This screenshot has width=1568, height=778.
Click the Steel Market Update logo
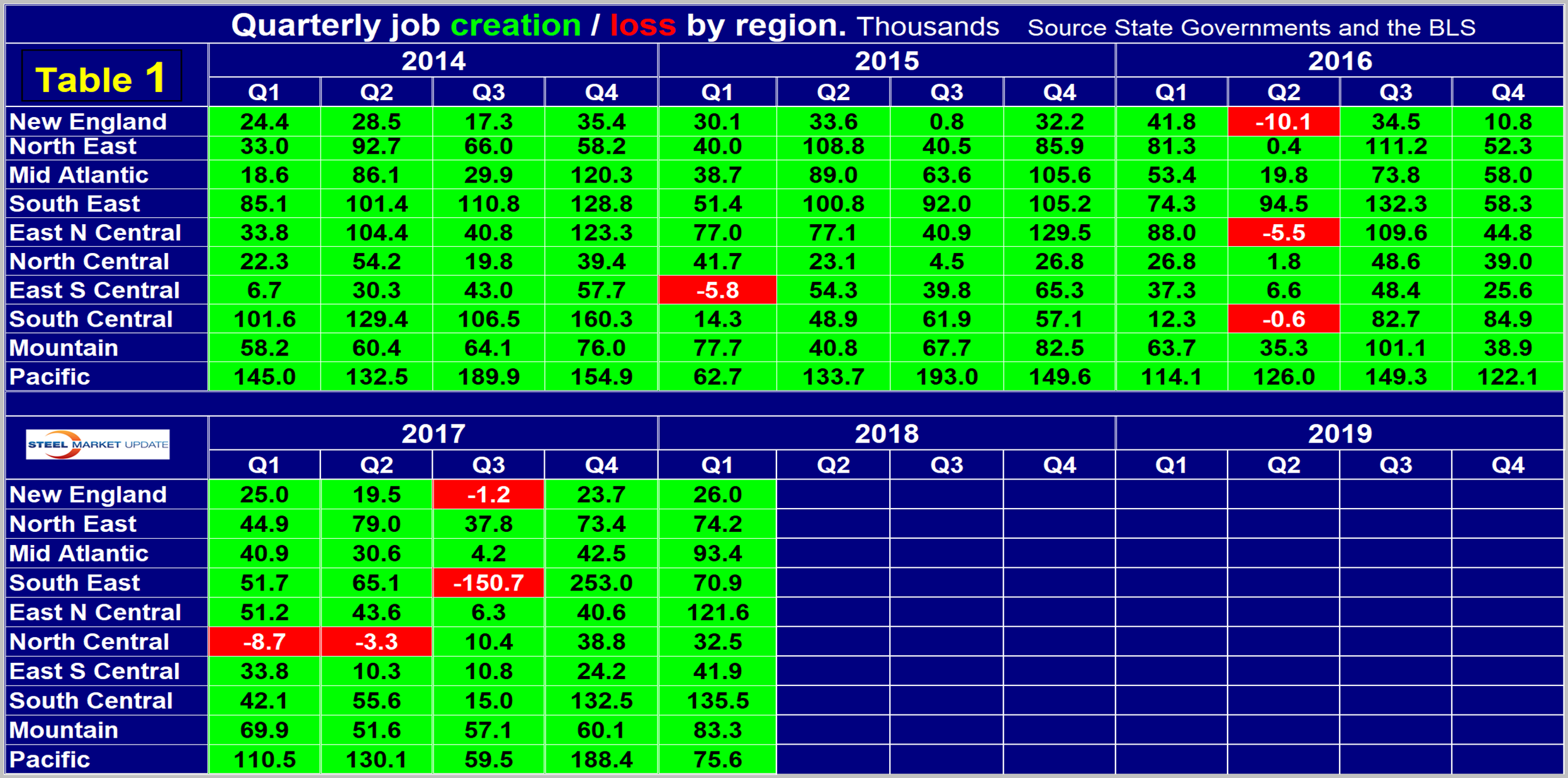[x=98, y=444]
